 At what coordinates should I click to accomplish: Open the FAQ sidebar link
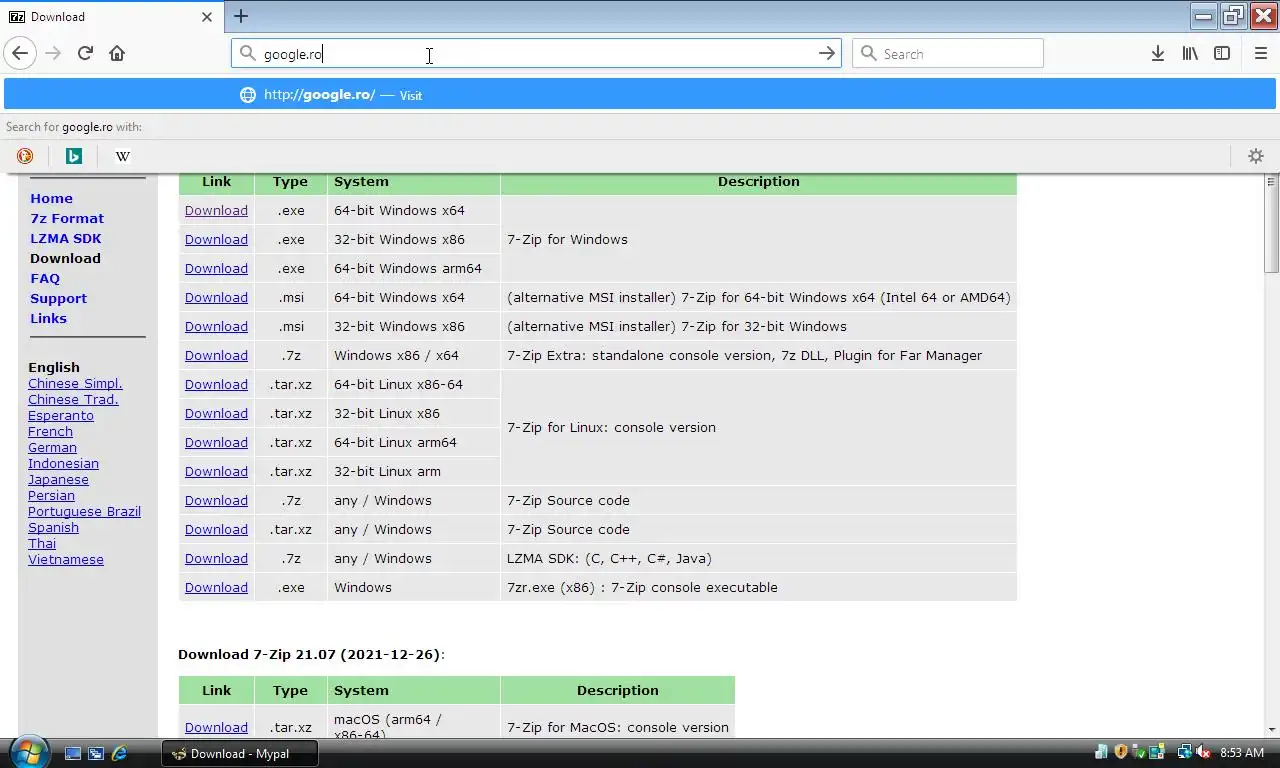[x=45, y=278]
